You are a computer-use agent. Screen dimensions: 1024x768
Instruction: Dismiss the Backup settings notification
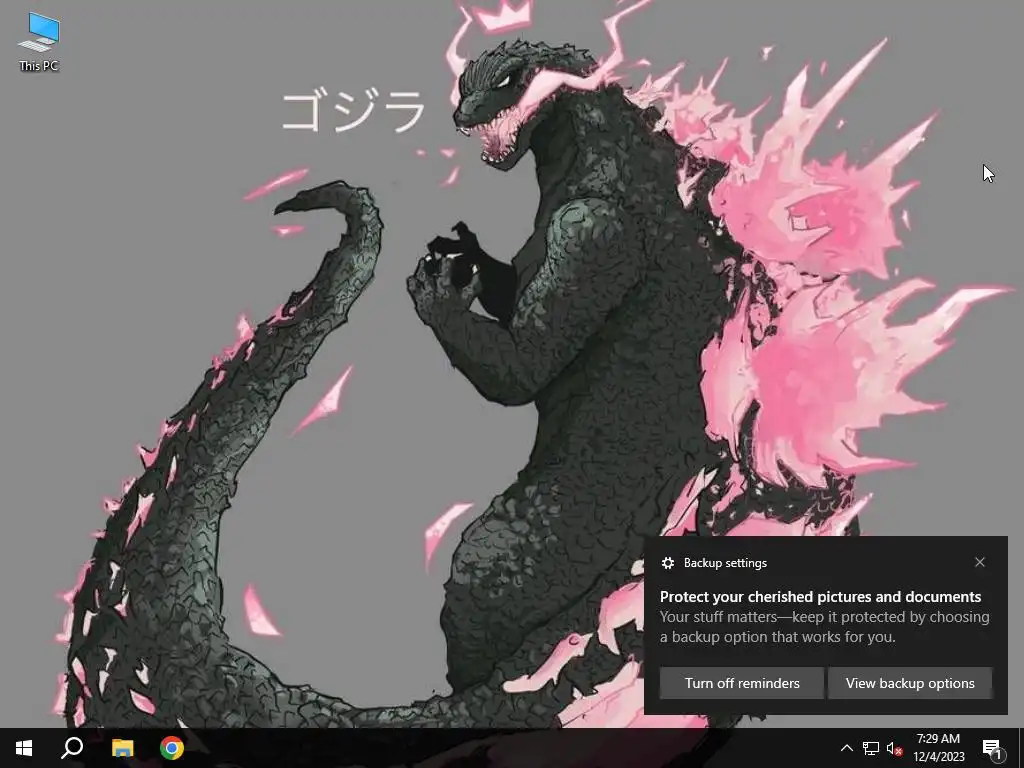point(980,562)
